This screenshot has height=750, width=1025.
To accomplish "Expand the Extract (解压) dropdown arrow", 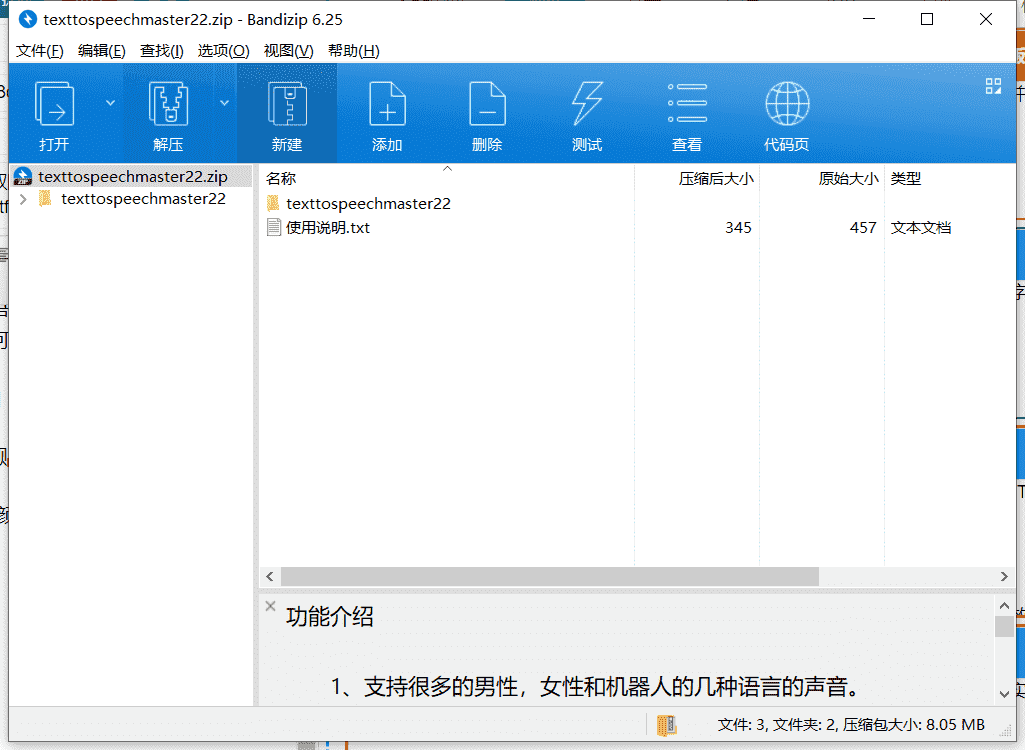I will pyautogui.click(x=224, y=103).
